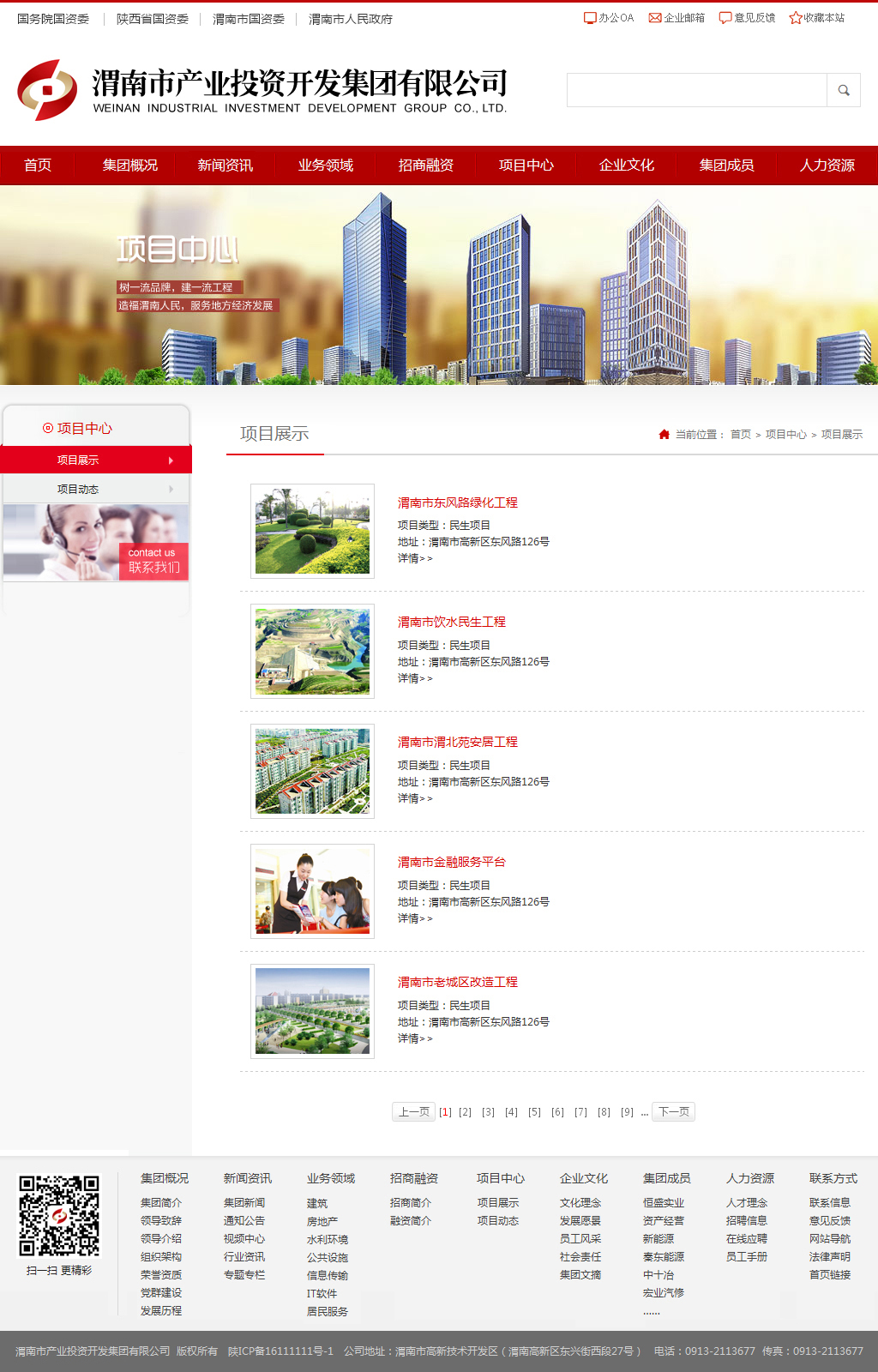Go to page [9]
Image resolution: width=878 pixels, height=1372 pixels.
click(628, 1112)
